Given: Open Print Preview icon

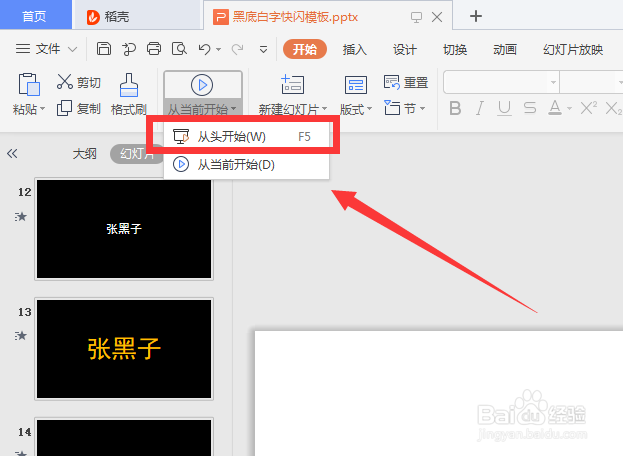Looking at the screenshot, I should pyautogui.click(x=179, y=49).
